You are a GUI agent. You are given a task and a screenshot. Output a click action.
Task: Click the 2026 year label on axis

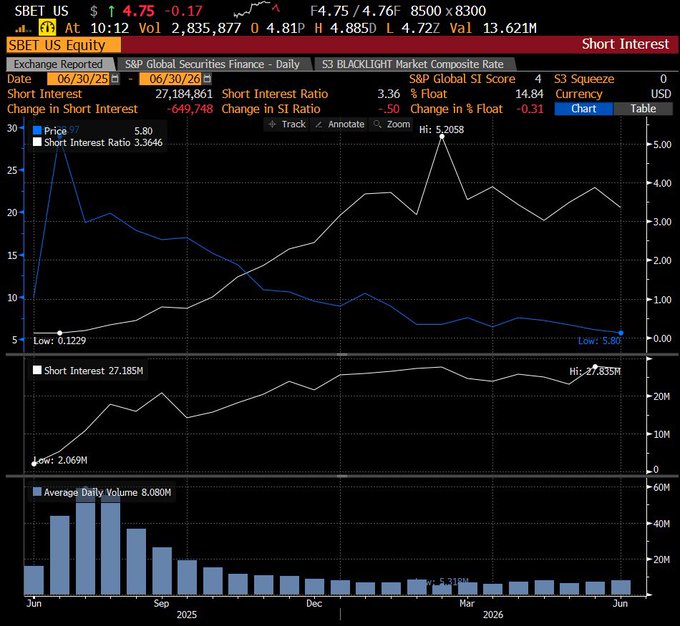(493, 615)
